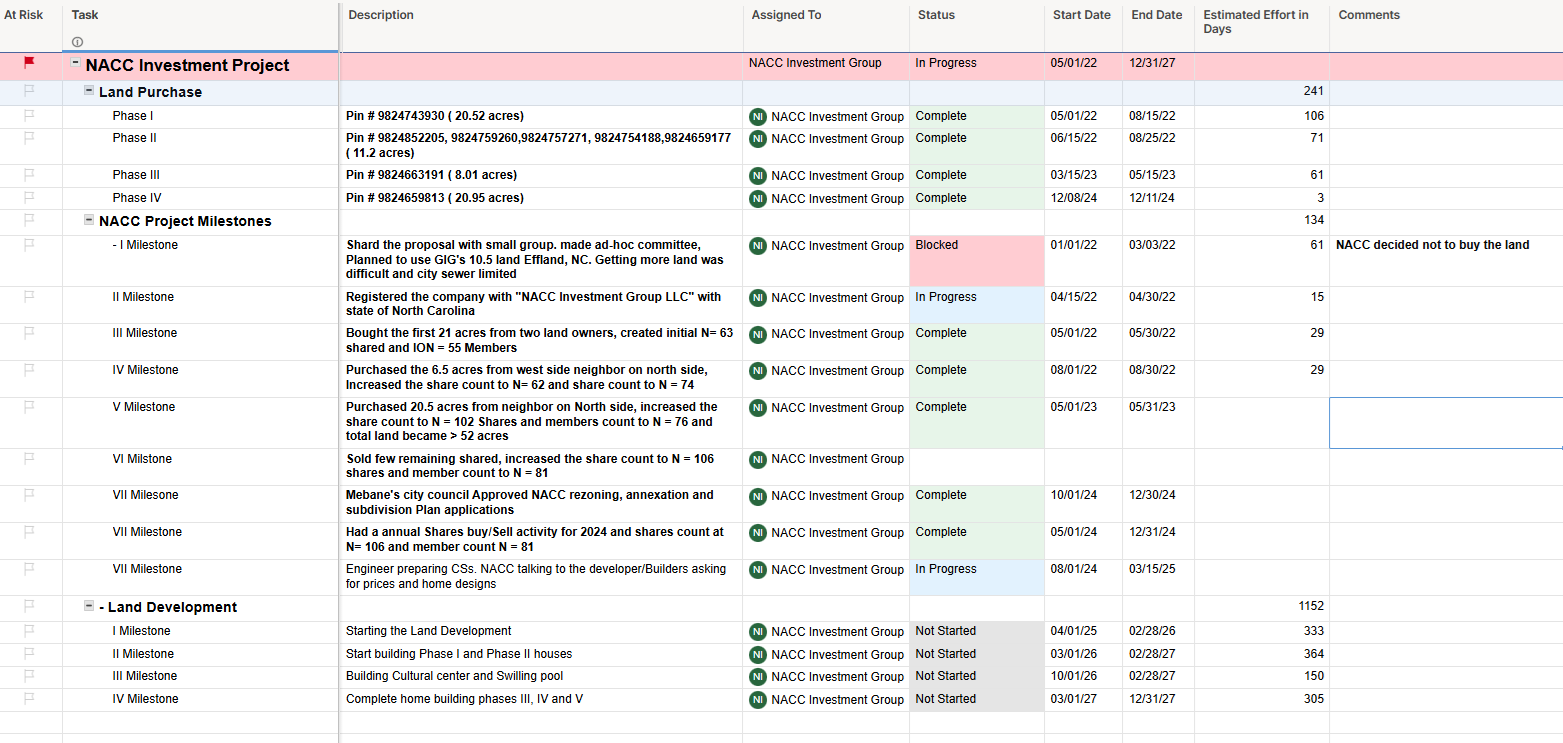Select description 'Starting the Land Development'
The width and height of the screenshot is (1563, 743).
pos(428,631)
